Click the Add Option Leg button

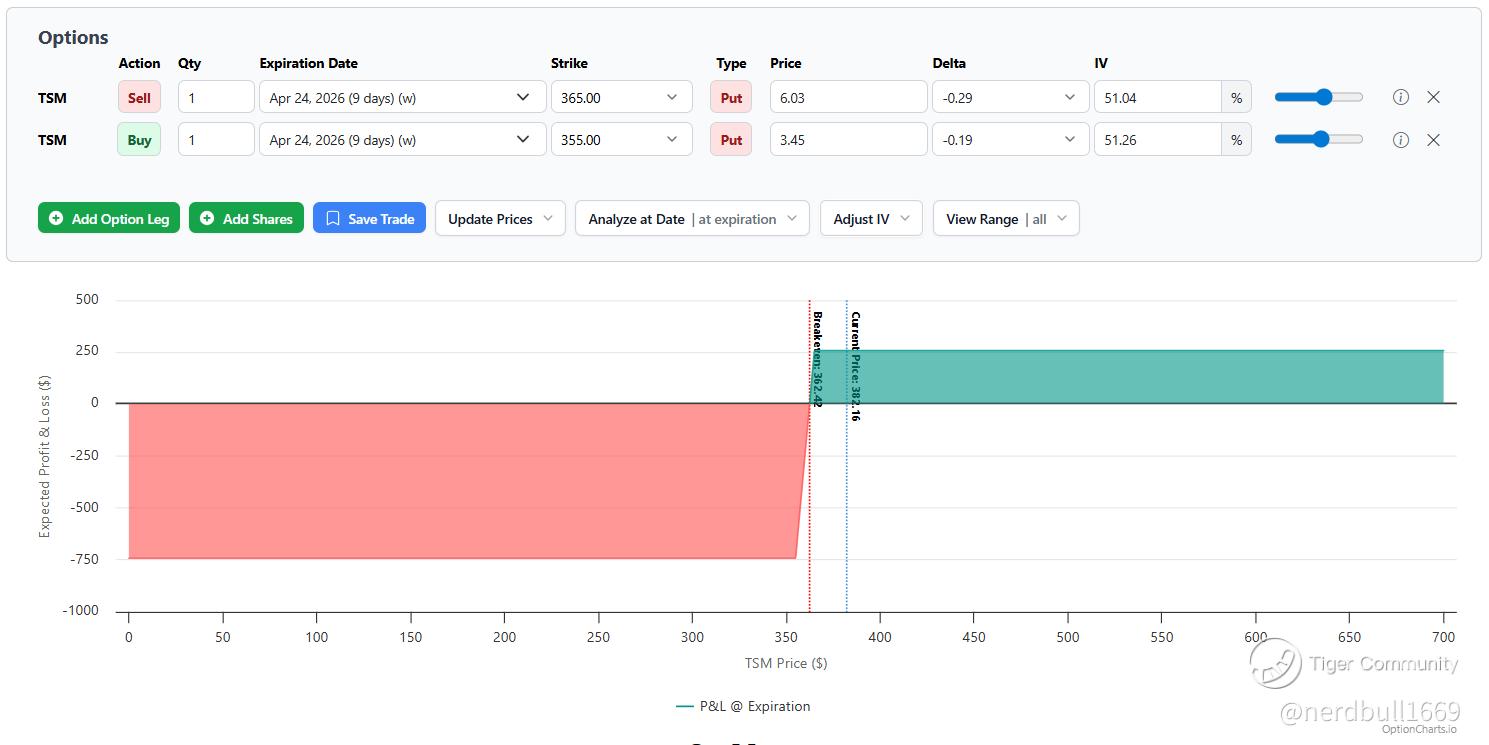pos(109,219)
